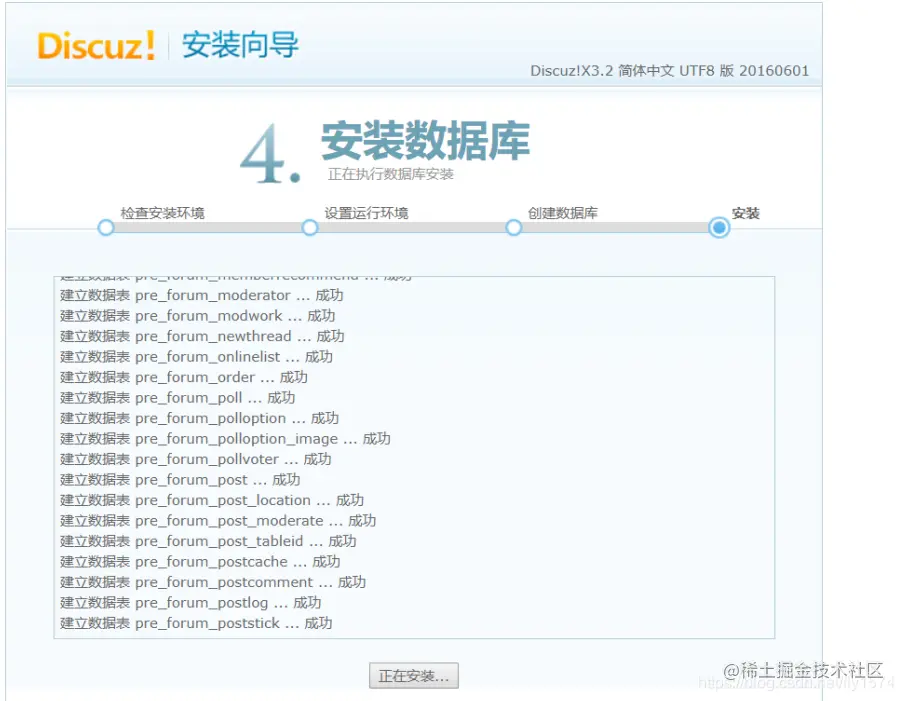Image resolution: width=904 pixels, height=701 pixels.
Task: Click the Discuz! logo
Action: click(96, 46)
